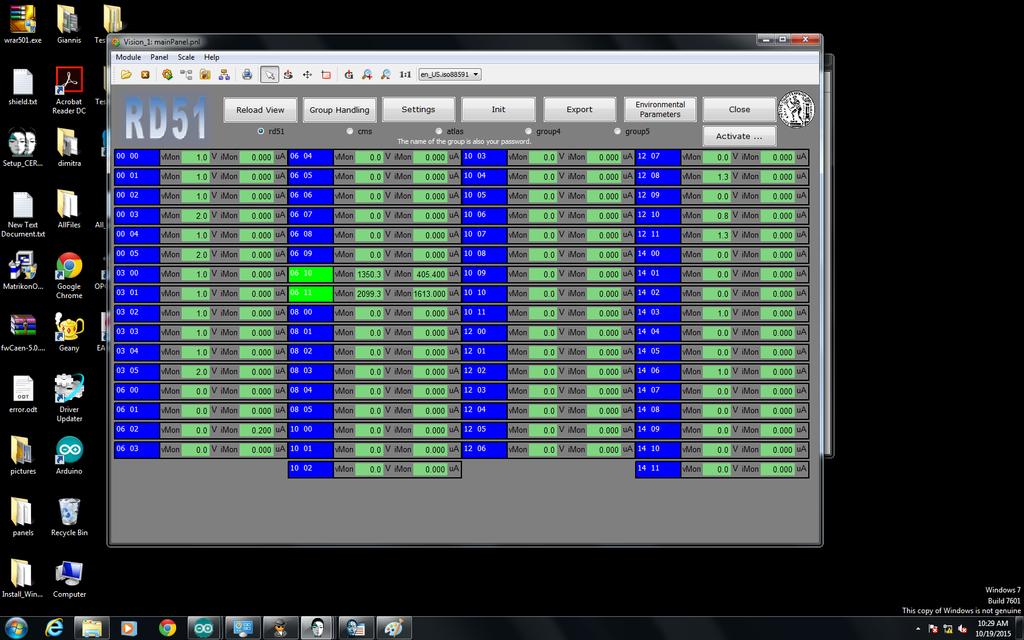
Task: Open the en_US.iso88591 language dropdown
Action: [x=450, y=74]
